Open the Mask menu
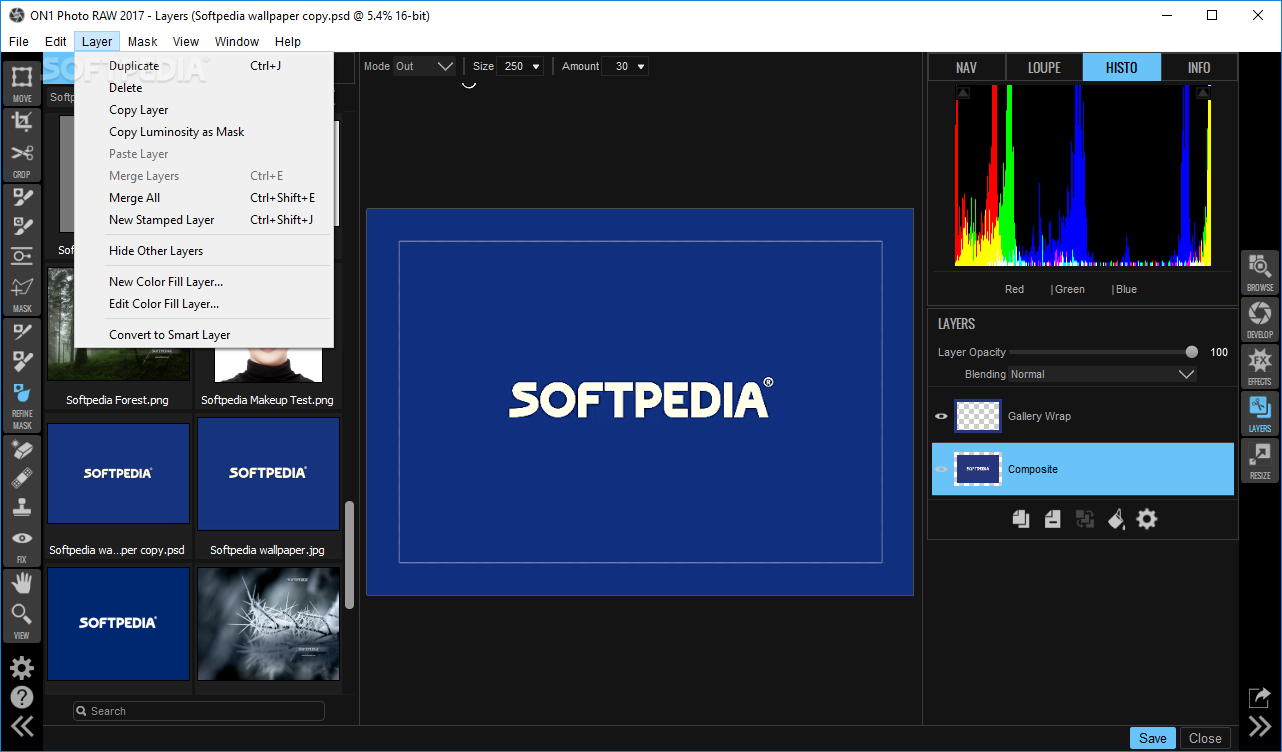 (x=142, y=41)
